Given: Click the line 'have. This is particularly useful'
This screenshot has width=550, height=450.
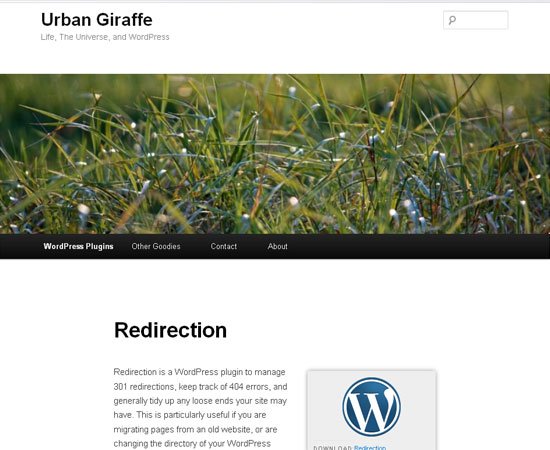Looking at the screenshot, I should [x=190, y=415].
